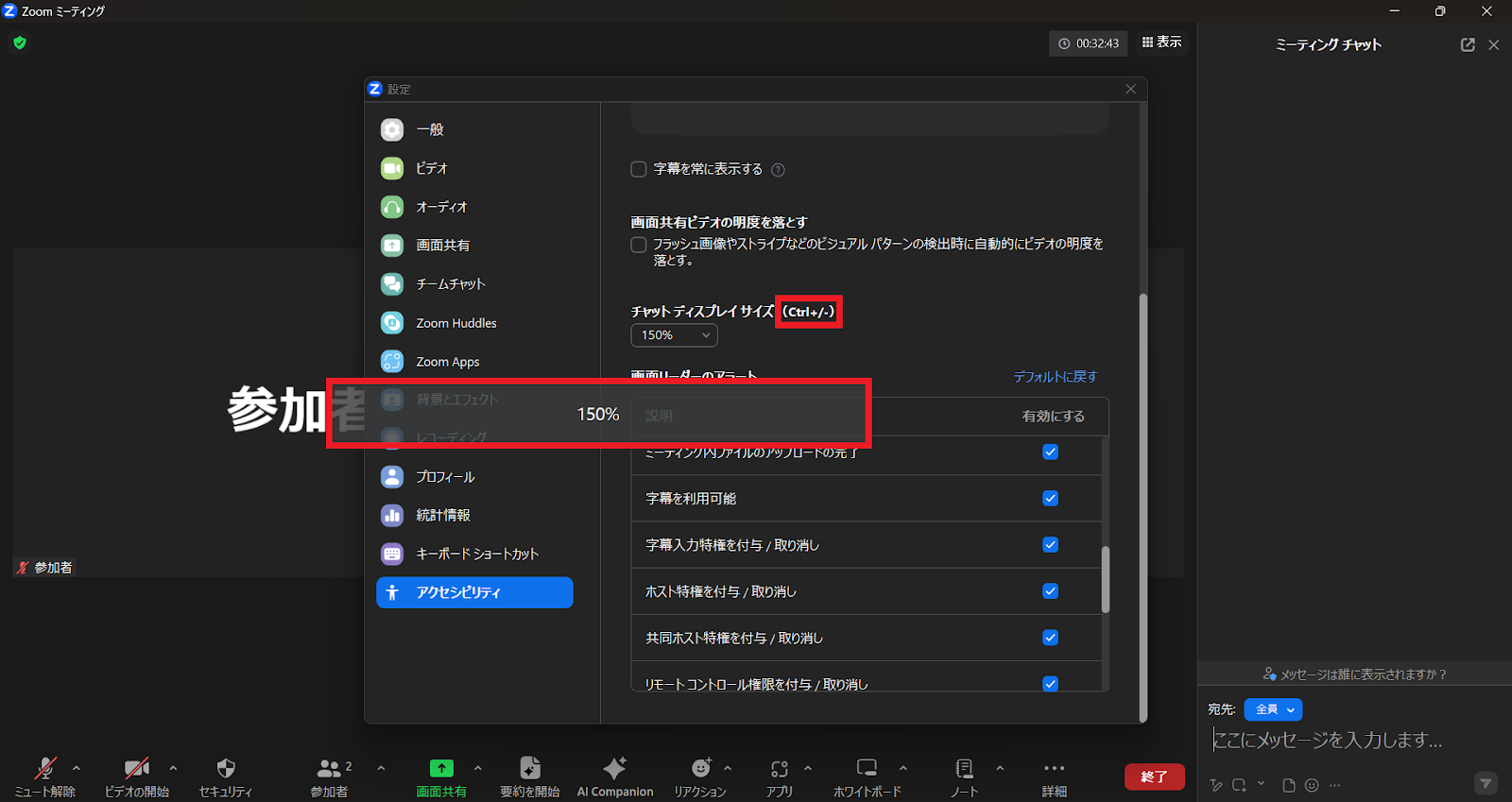
Task: Open the Video (ビデオ) settings tab
Action: 474,168
